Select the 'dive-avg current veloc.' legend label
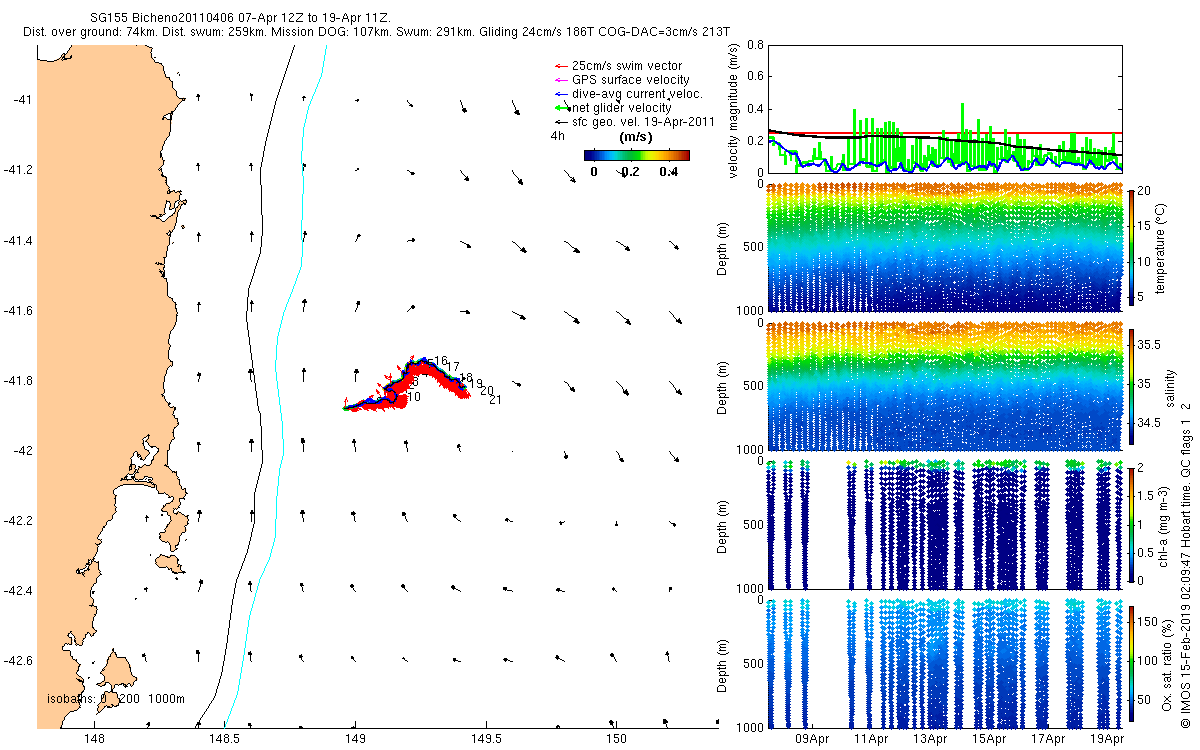1200x750 pixels. [x=637, y=94]
